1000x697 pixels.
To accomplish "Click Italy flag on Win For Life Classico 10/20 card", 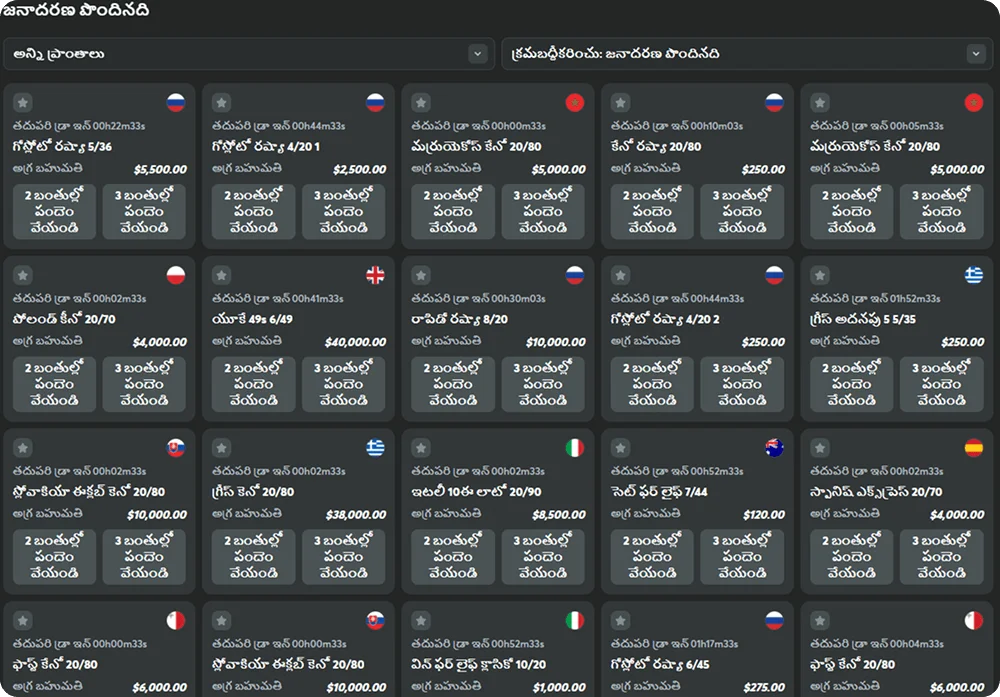I will pos(575,620).
